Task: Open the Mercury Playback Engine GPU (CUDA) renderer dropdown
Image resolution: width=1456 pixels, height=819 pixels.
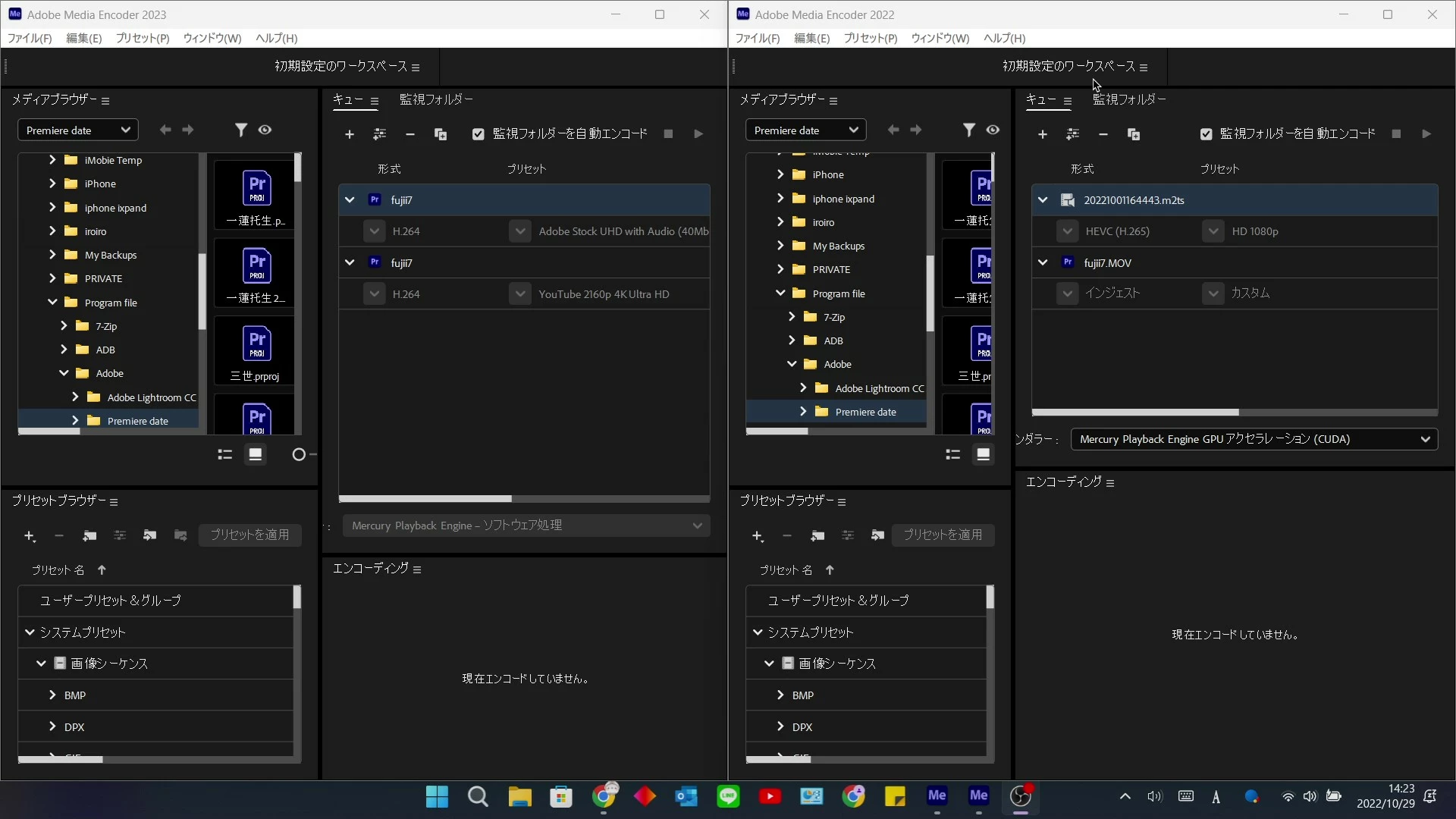Action: click(x=1254, y=439)
